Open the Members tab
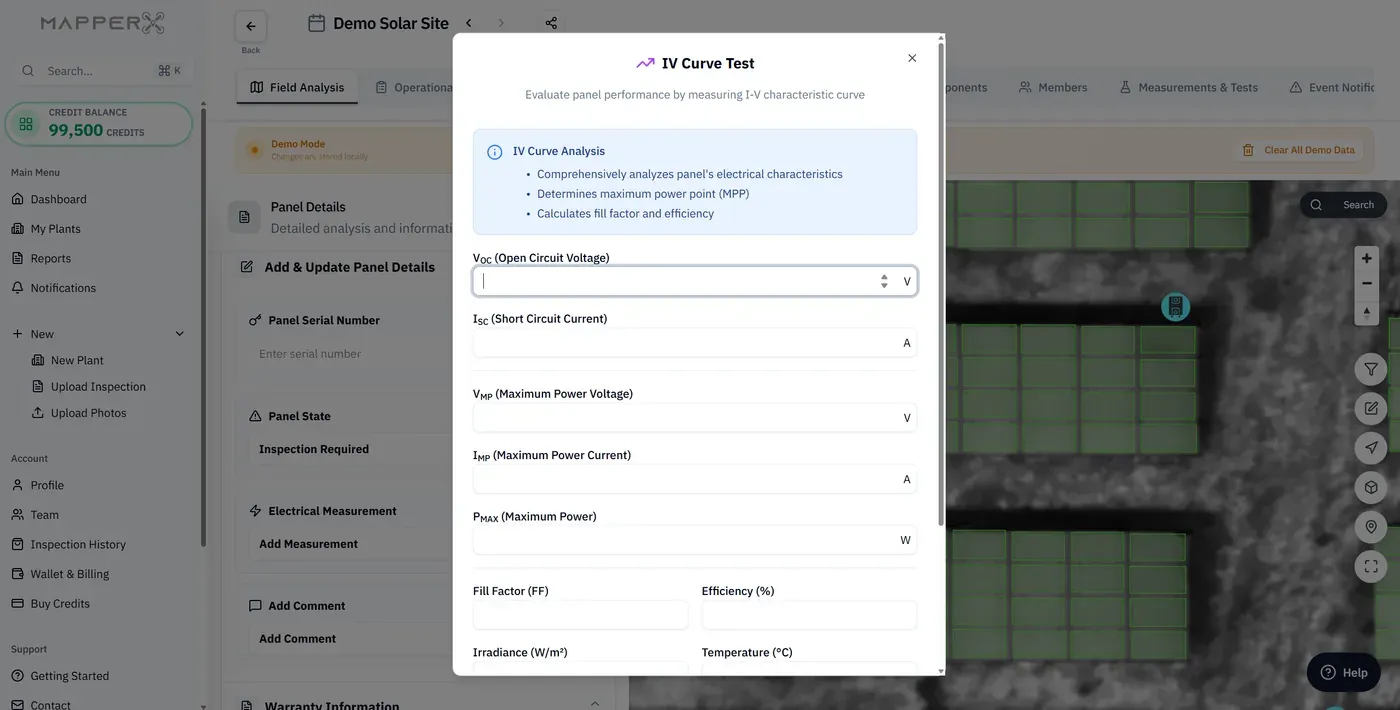 1053,87
